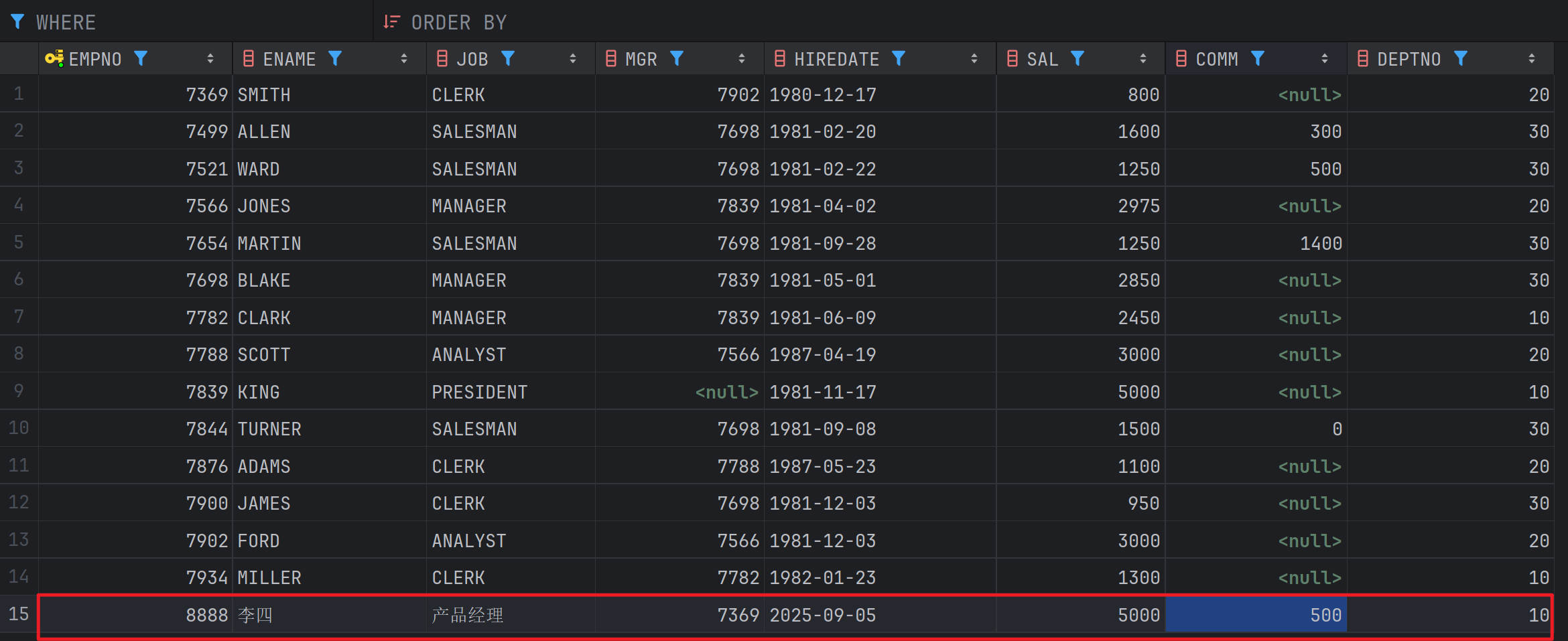Click the SAL column filter funnel
1568x641 pixels.
click(1077, 59)
